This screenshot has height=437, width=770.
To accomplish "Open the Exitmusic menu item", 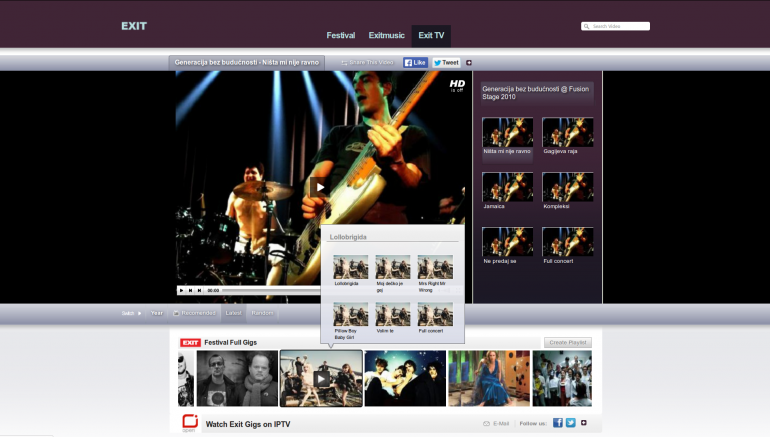I will click(x=386, y=35).
